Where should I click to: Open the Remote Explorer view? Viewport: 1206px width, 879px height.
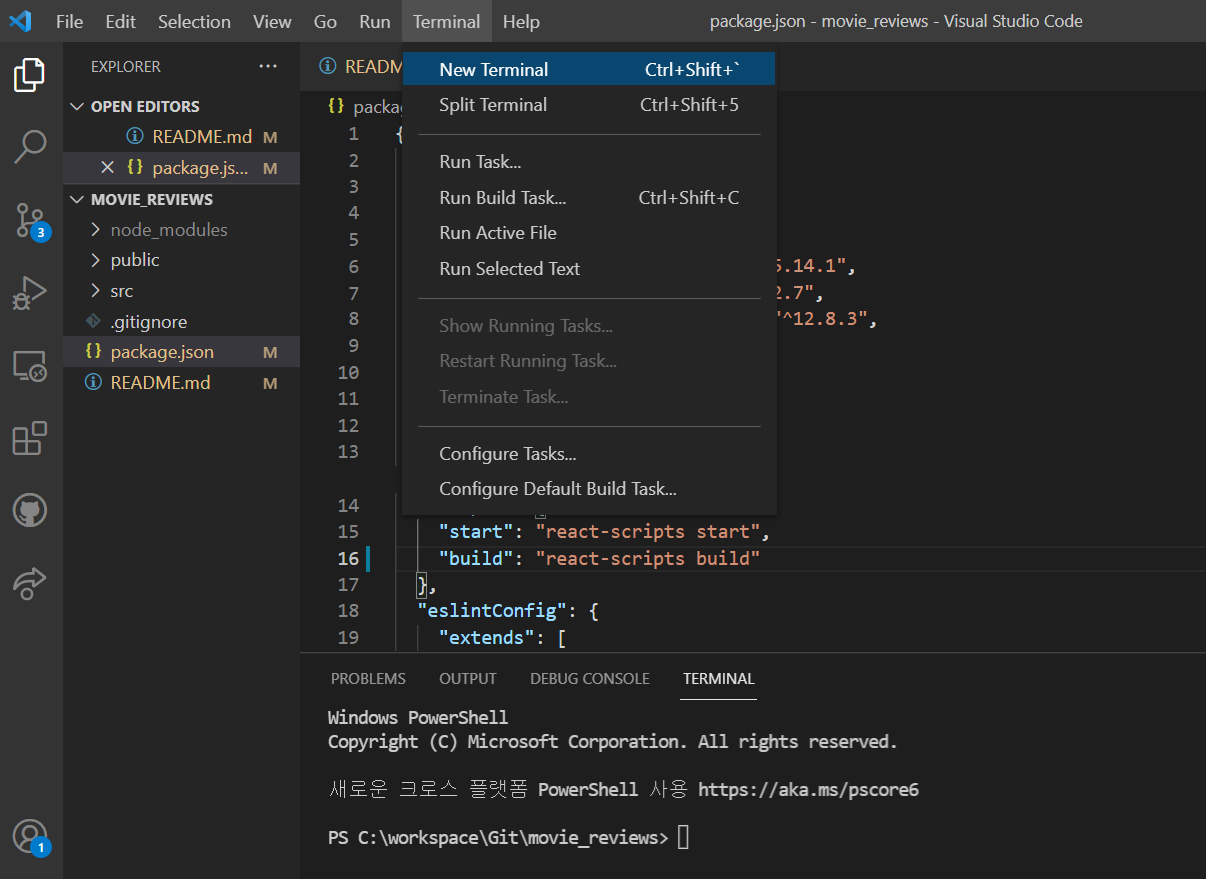point(30,366)
